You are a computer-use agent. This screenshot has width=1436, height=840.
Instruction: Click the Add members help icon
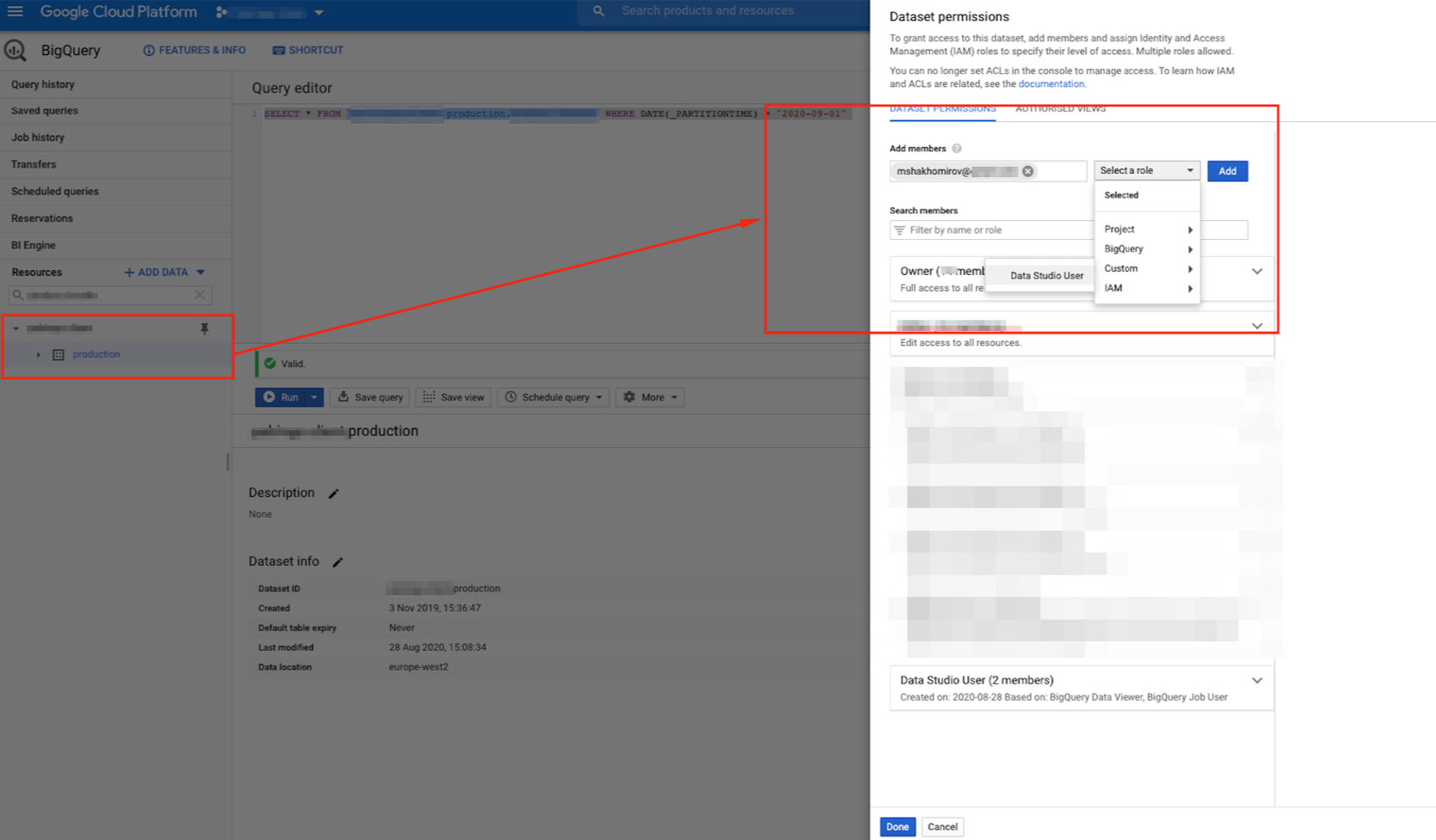(x=956, y=149)
